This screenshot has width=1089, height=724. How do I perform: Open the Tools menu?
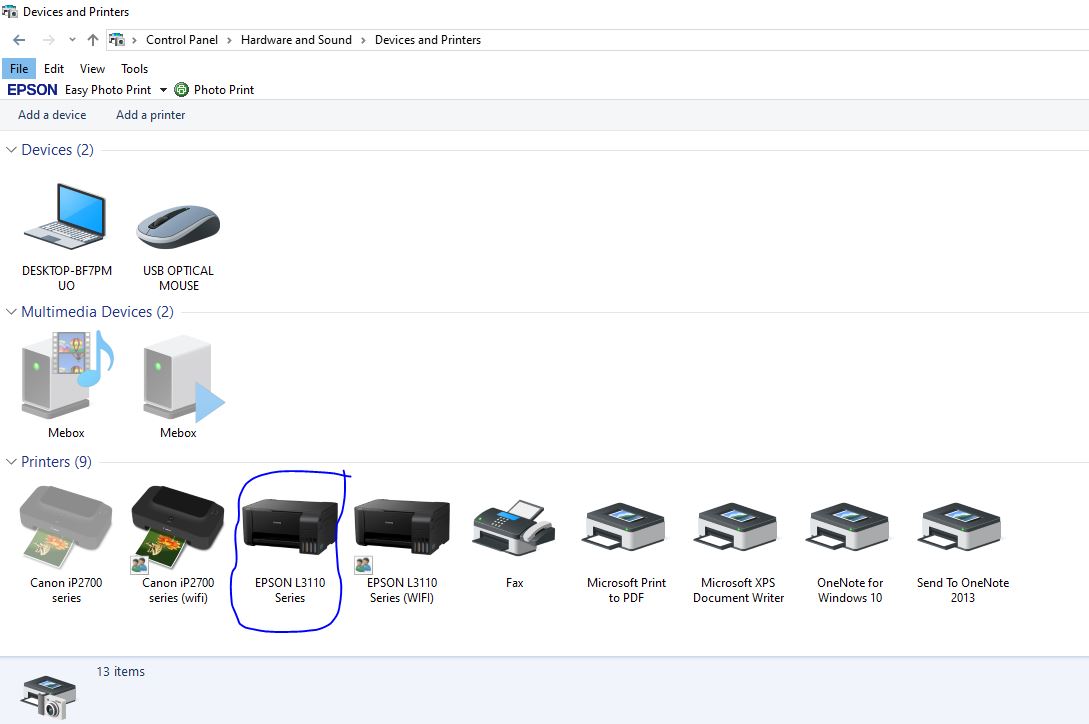135,69
